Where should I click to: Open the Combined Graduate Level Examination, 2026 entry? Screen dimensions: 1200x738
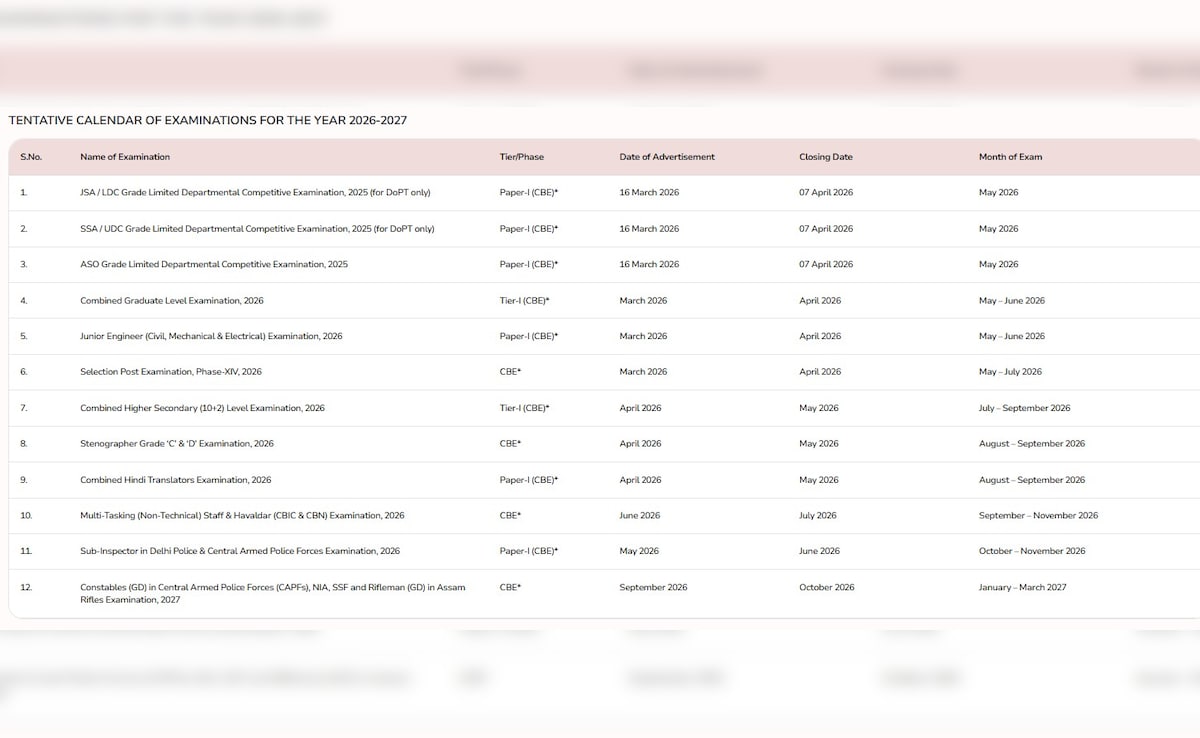tap(171, 301)
